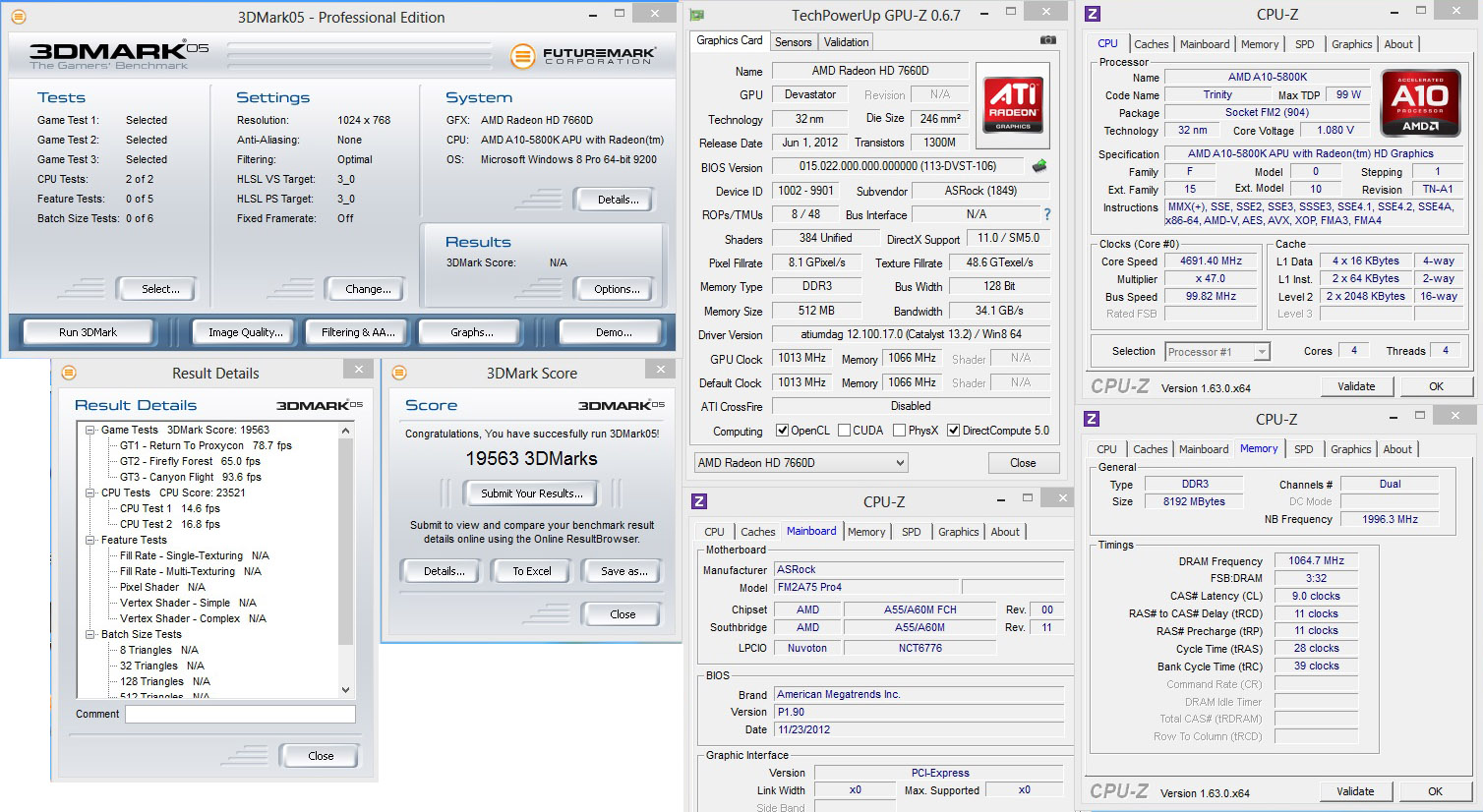Click the Save as... button
Screen dimensions: 1483x812
pos(623,571)
